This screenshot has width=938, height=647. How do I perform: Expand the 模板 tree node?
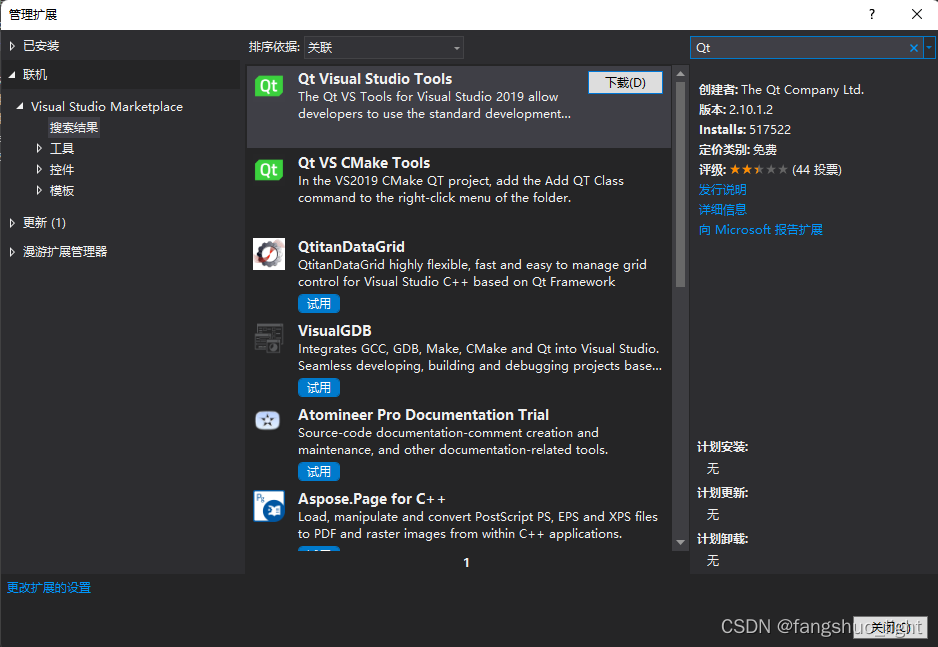[x=39, y=190]
